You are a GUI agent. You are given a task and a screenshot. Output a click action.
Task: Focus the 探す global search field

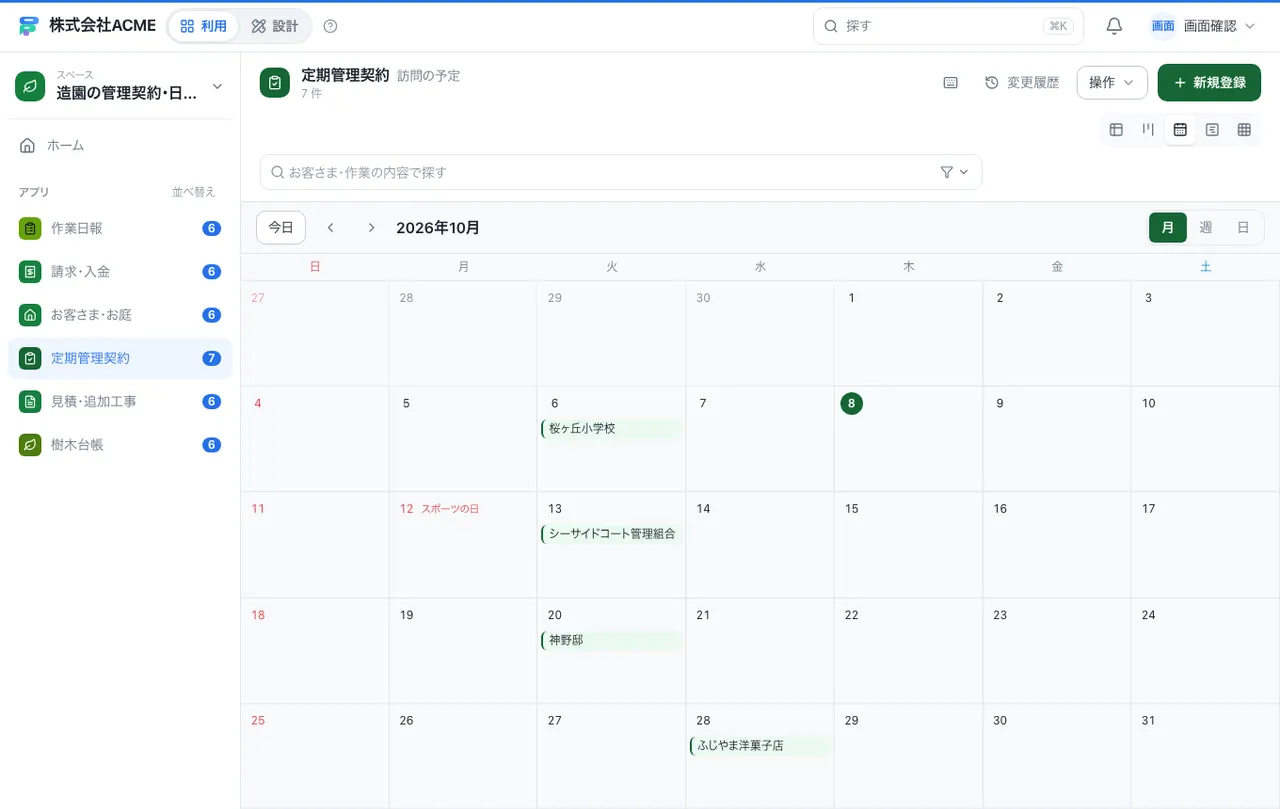click(x=948, y=26)
